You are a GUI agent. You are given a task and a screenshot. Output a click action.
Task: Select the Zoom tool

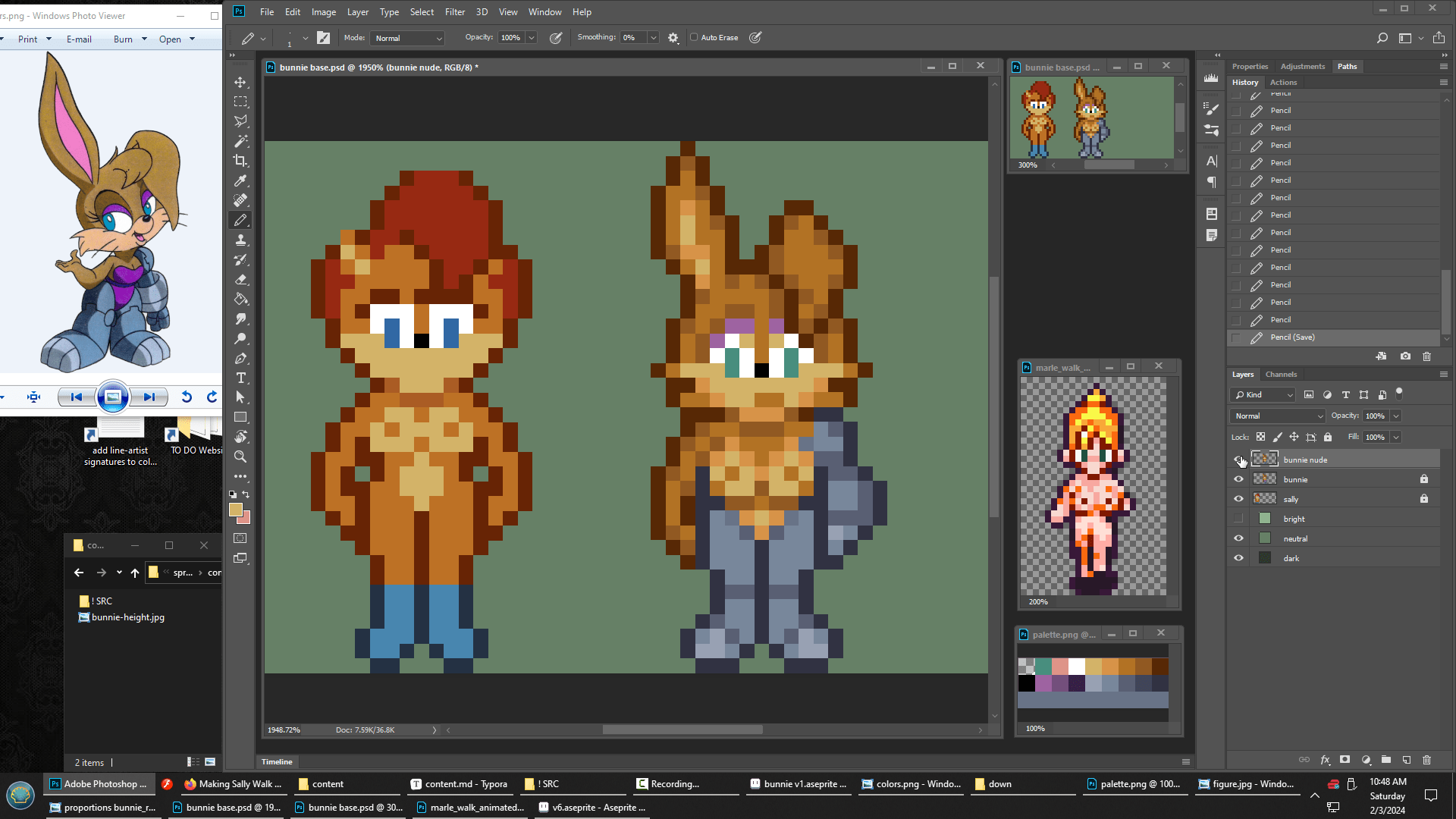(240, 457)
